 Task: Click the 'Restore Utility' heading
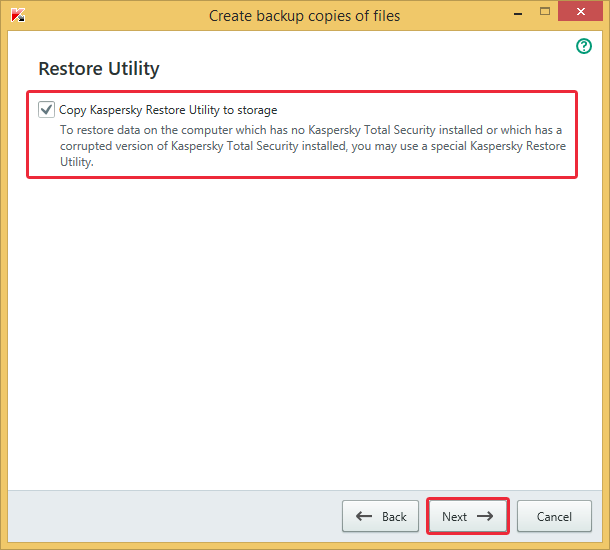click(99, 69)
